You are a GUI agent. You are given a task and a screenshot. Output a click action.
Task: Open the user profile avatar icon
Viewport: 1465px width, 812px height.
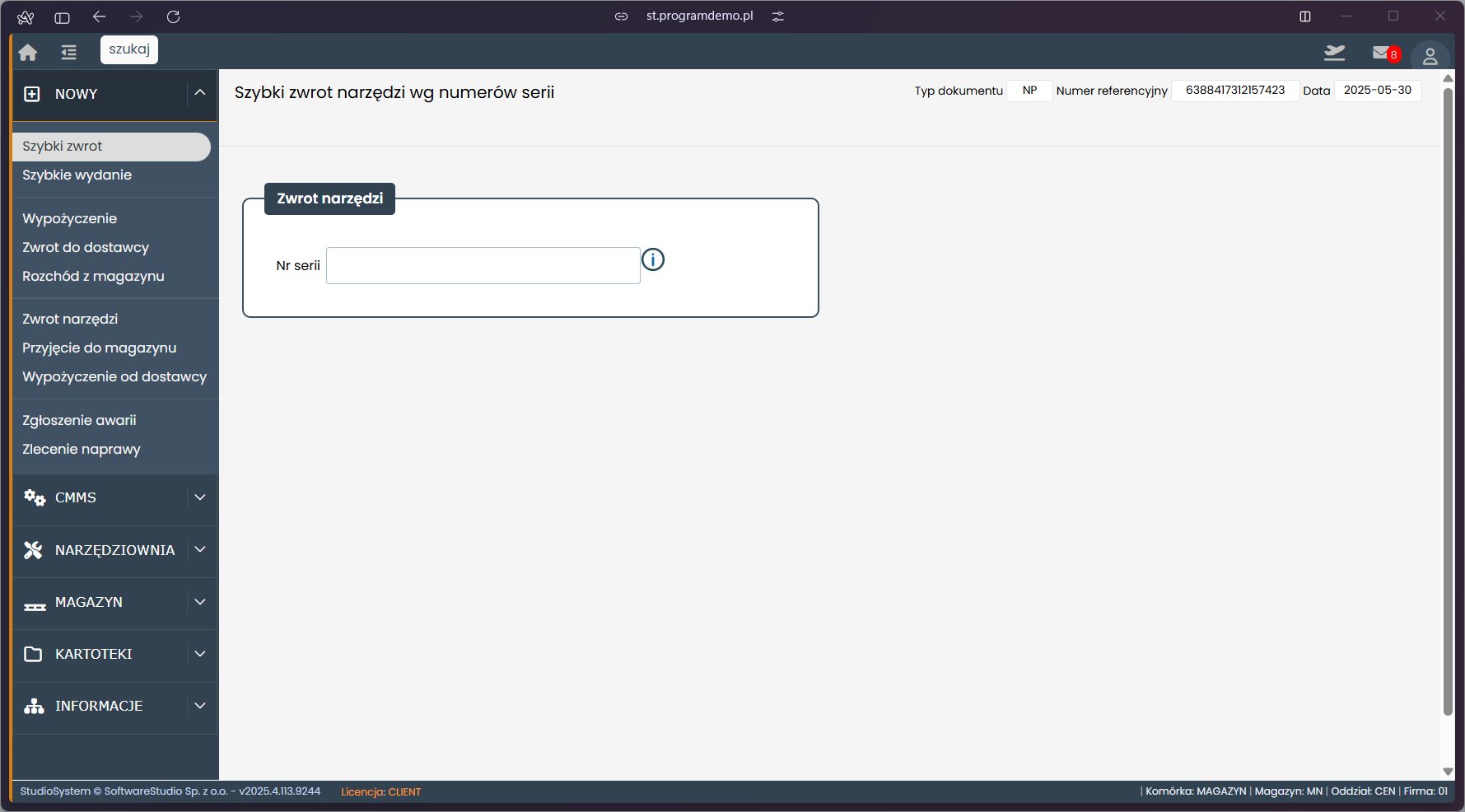click(1430, 57)
